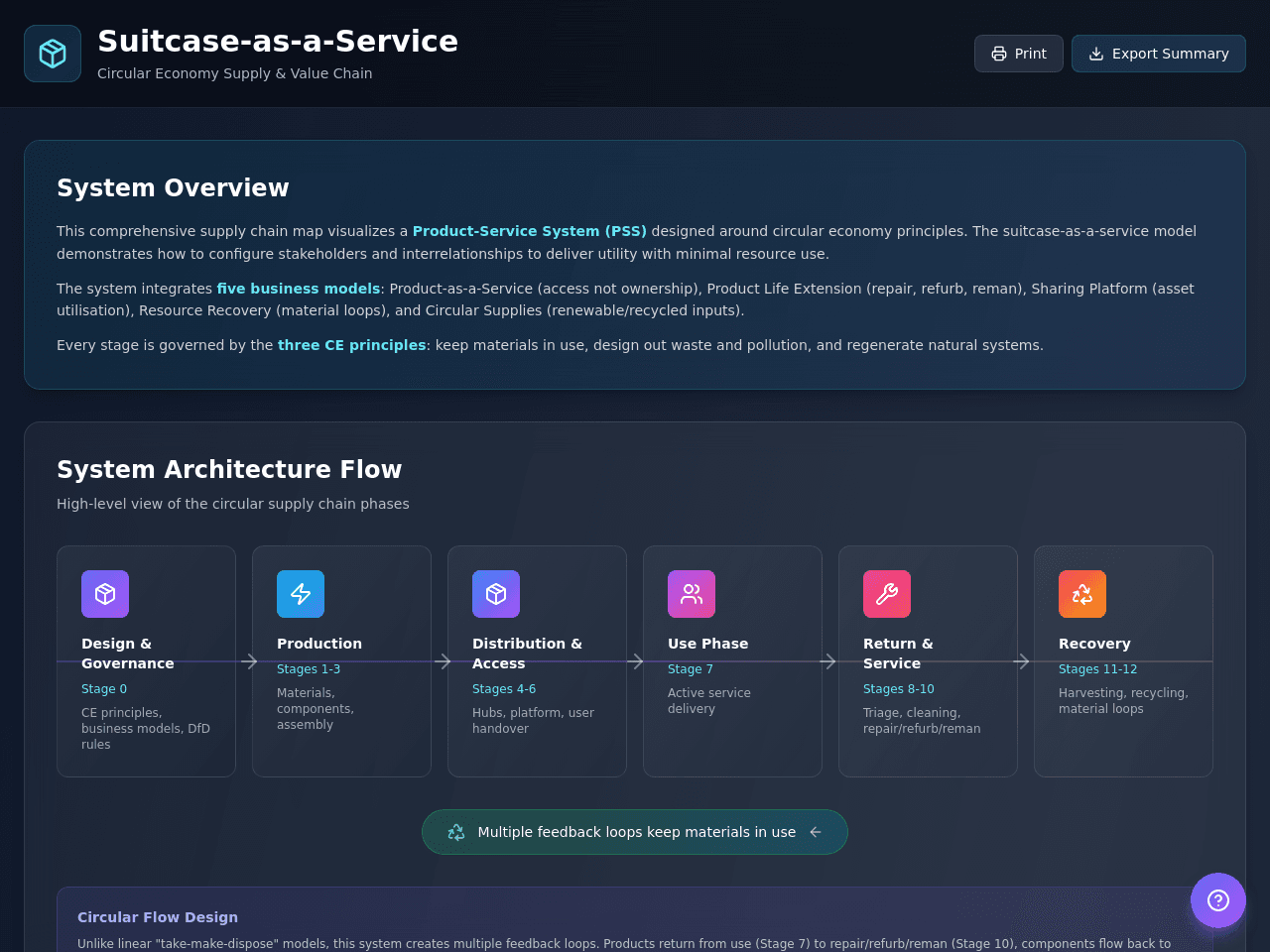1270x952 pixels.
Task: Click the 'Stage 0' label
Action: point(104,689)
